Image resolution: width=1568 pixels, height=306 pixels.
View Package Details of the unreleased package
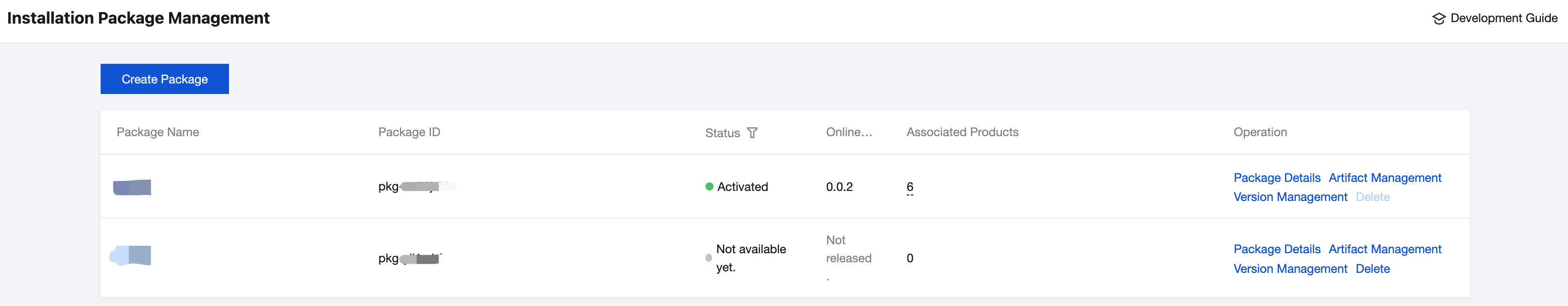pos(1277,249)
